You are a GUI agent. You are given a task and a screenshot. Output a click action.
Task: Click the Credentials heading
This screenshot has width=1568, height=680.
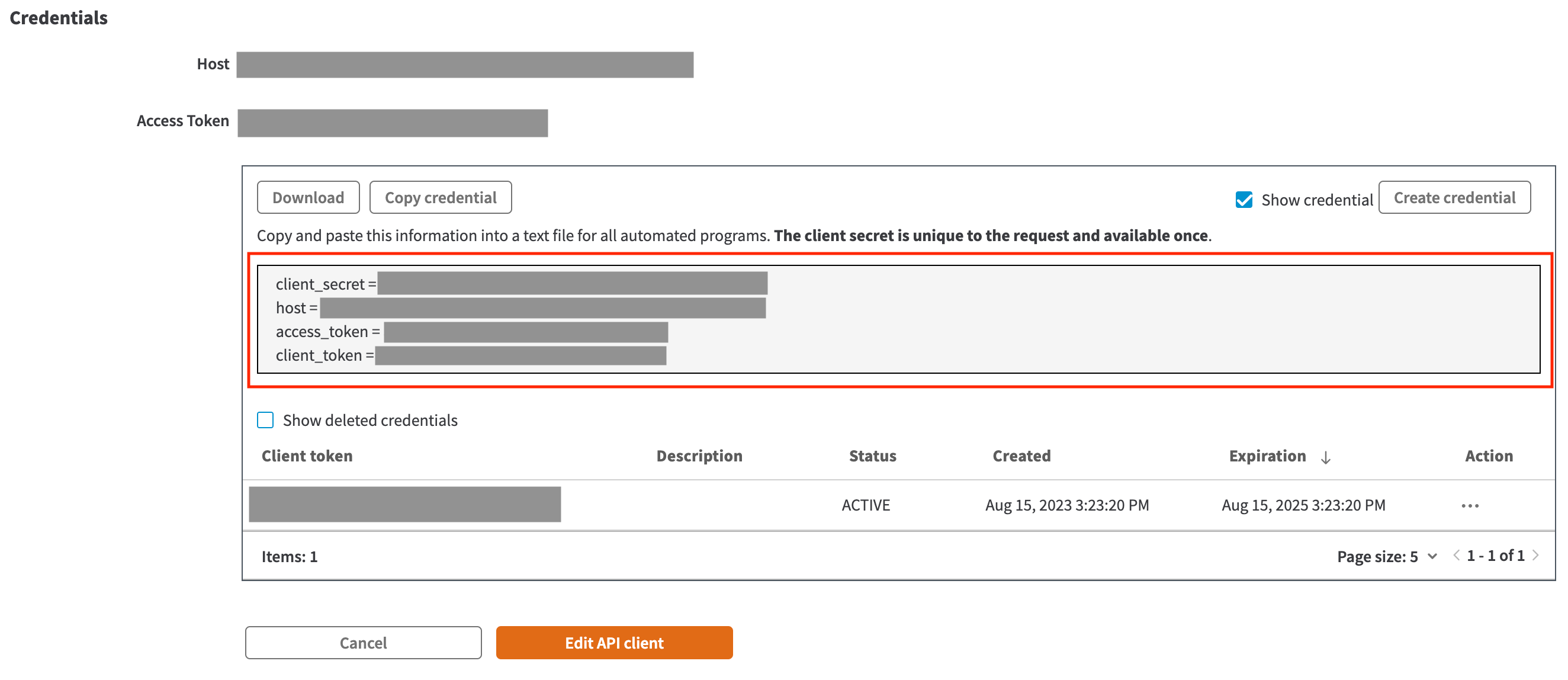[59, 18]
